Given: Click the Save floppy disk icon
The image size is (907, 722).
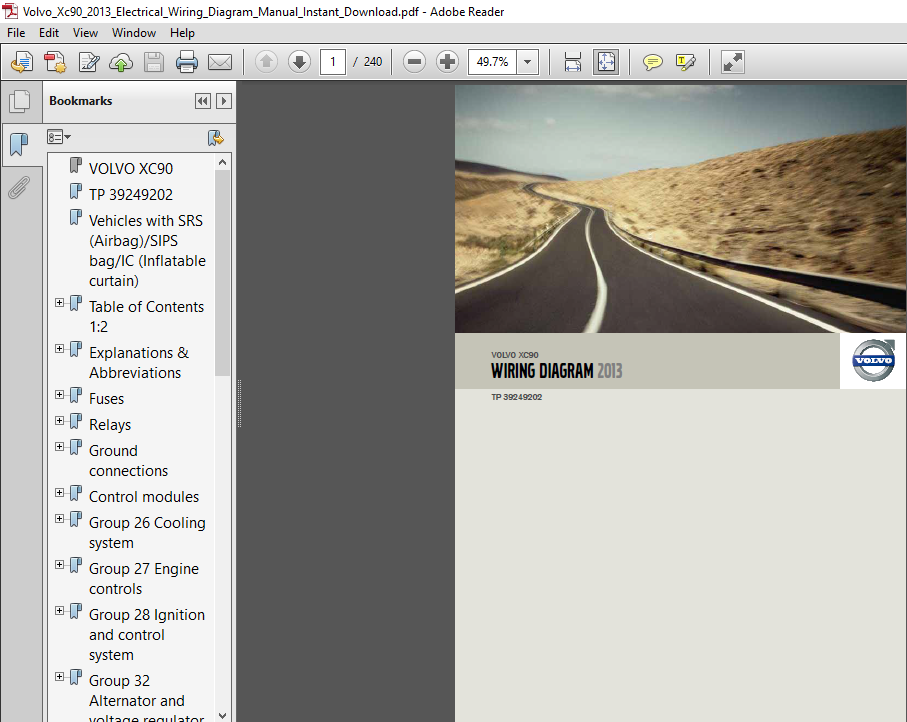Looking at the screenshot, I should 154,62.
